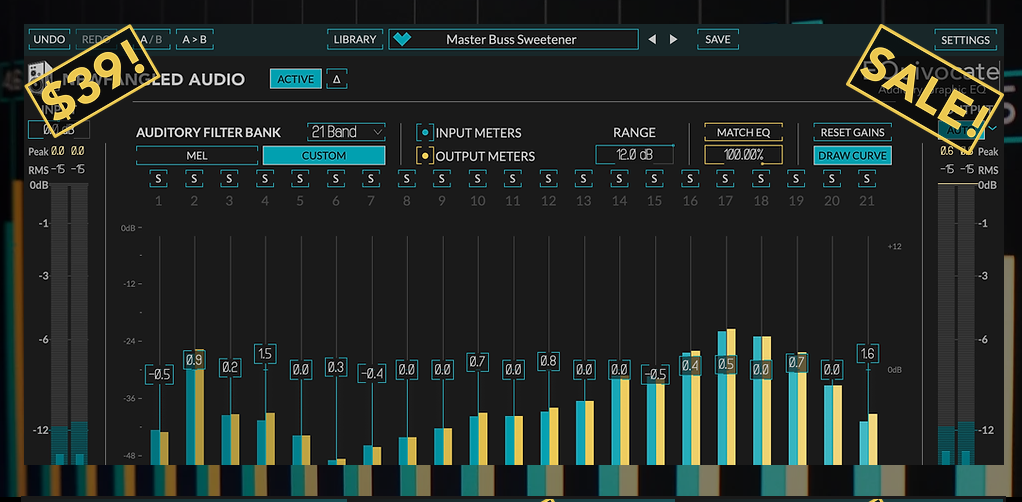Solo band 10 with its S button
1022x502 pixels.
[x=477, y=179]
